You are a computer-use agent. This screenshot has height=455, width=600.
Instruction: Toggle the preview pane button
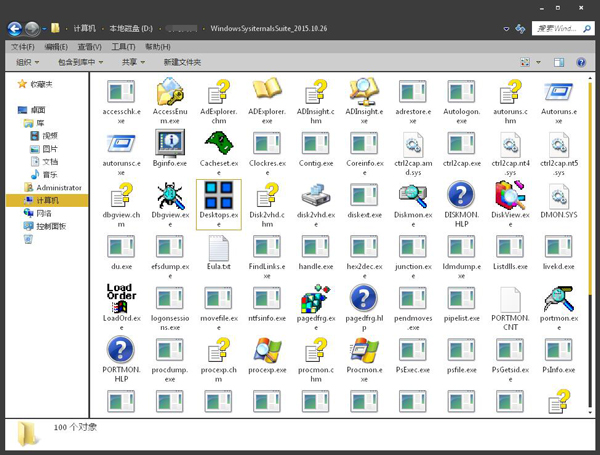point(559,62)
